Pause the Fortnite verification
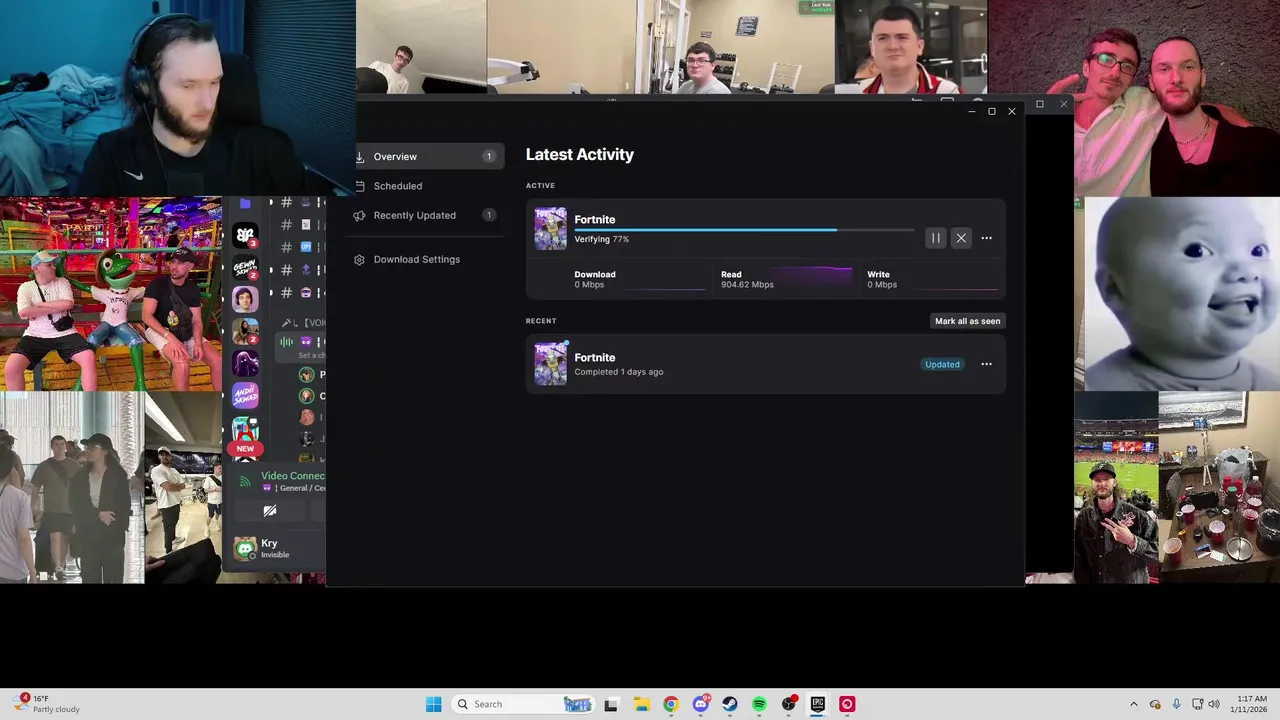The width and height of the screenshot is (1280, 720). [935, 238]
